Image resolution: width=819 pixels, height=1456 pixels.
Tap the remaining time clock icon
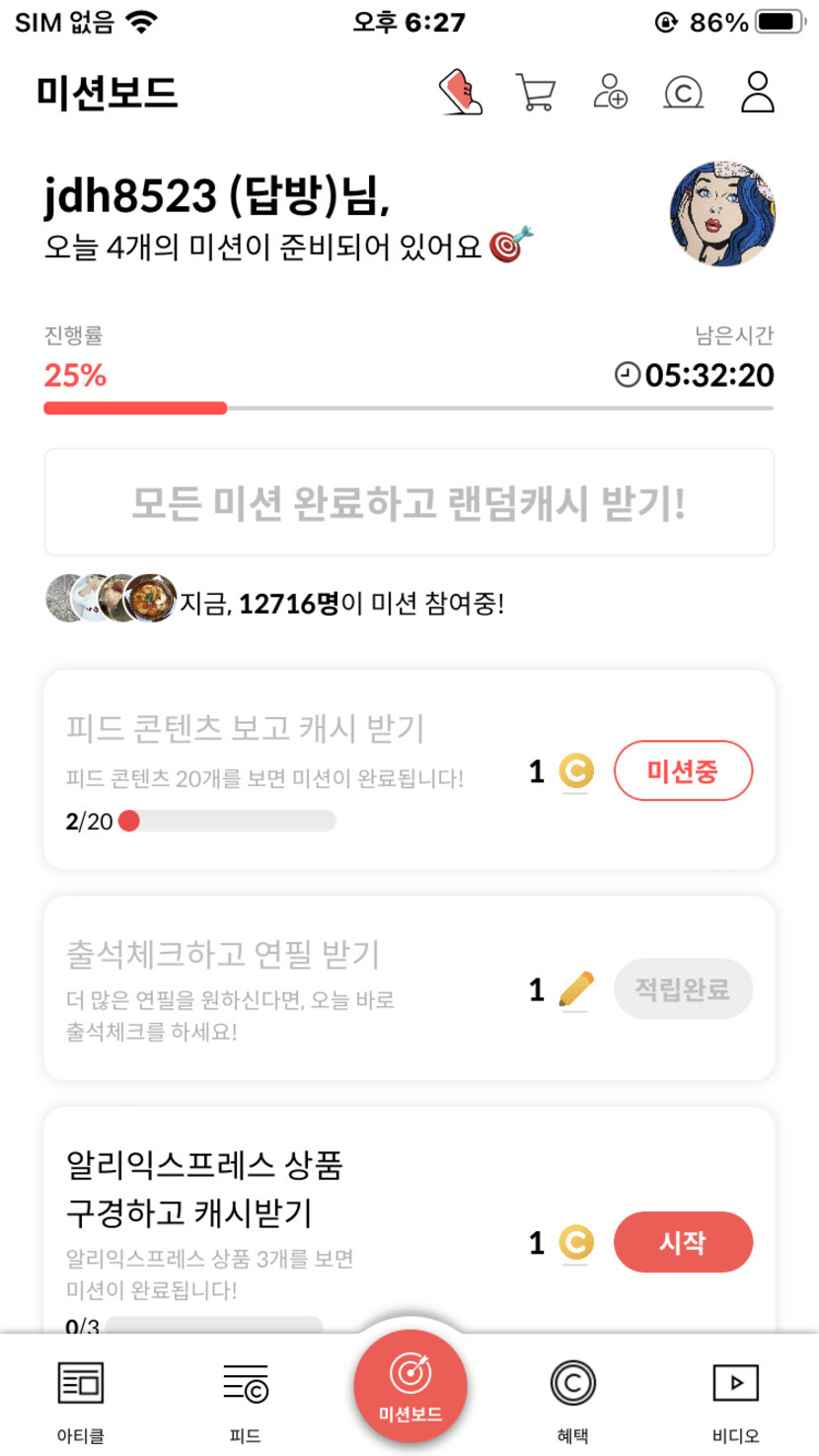627,375
